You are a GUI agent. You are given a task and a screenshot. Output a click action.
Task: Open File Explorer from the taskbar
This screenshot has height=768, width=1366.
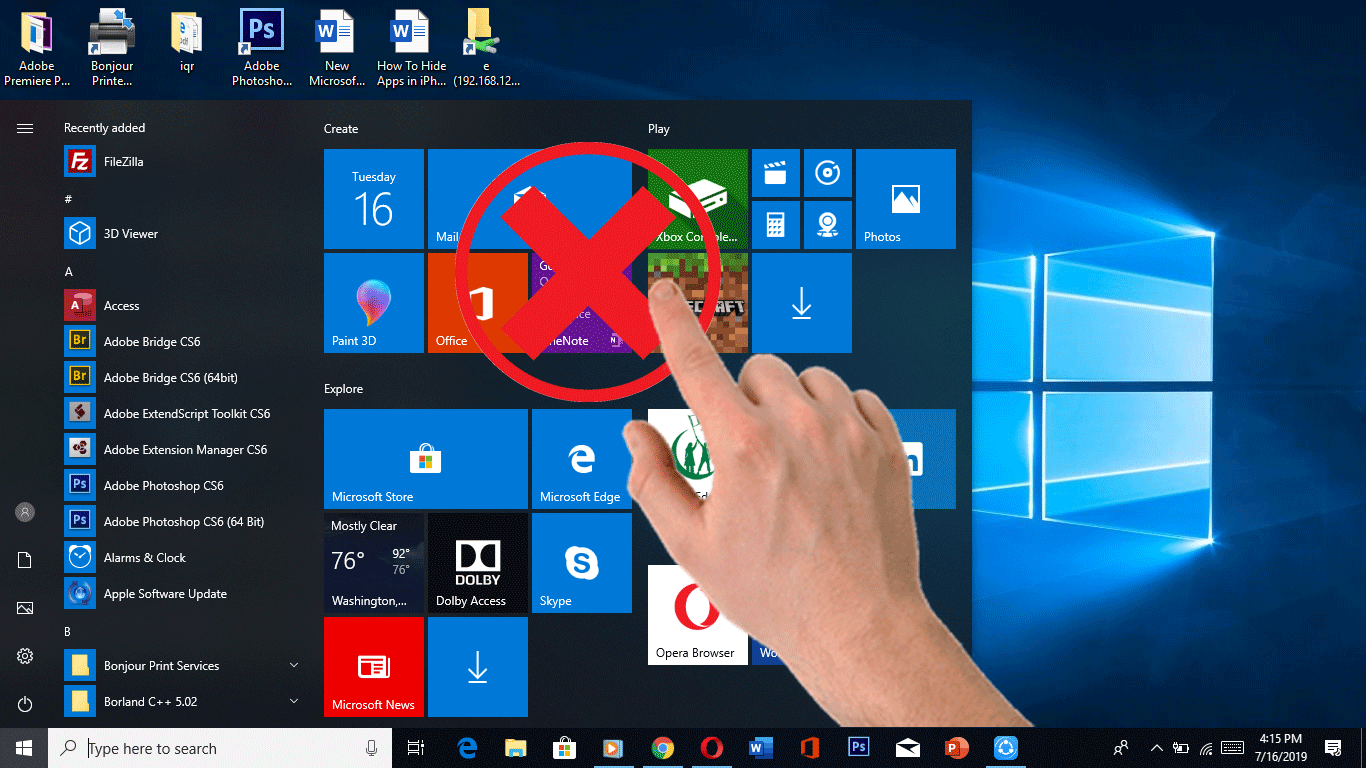(515, 748)
